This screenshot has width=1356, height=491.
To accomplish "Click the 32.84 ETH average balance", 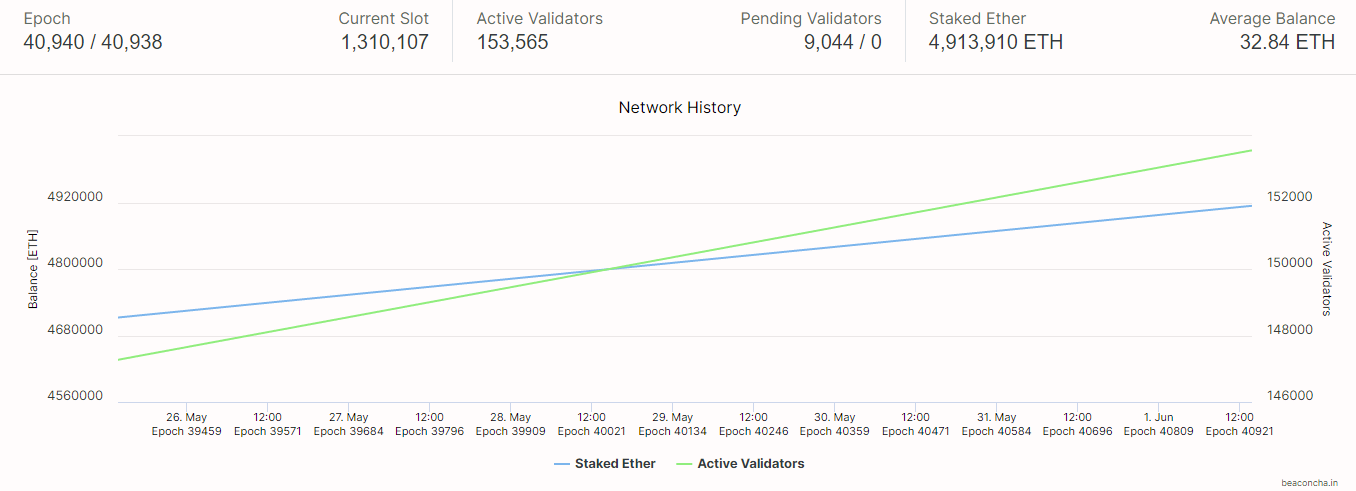I will 1287,42.
